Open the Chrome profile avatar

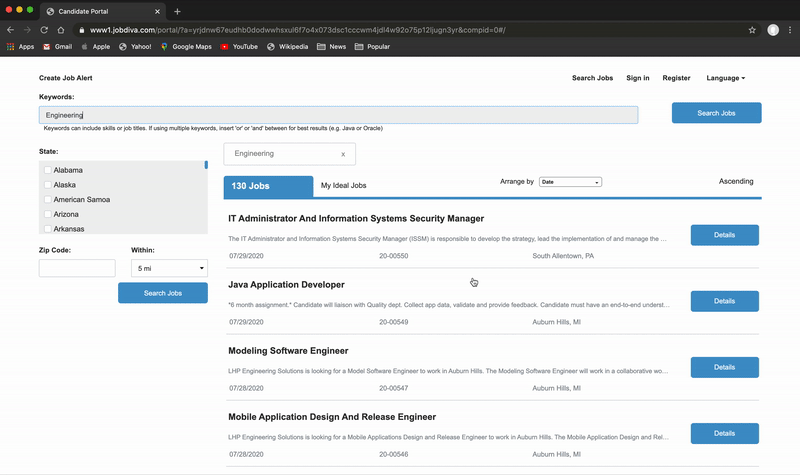point(773,30)
